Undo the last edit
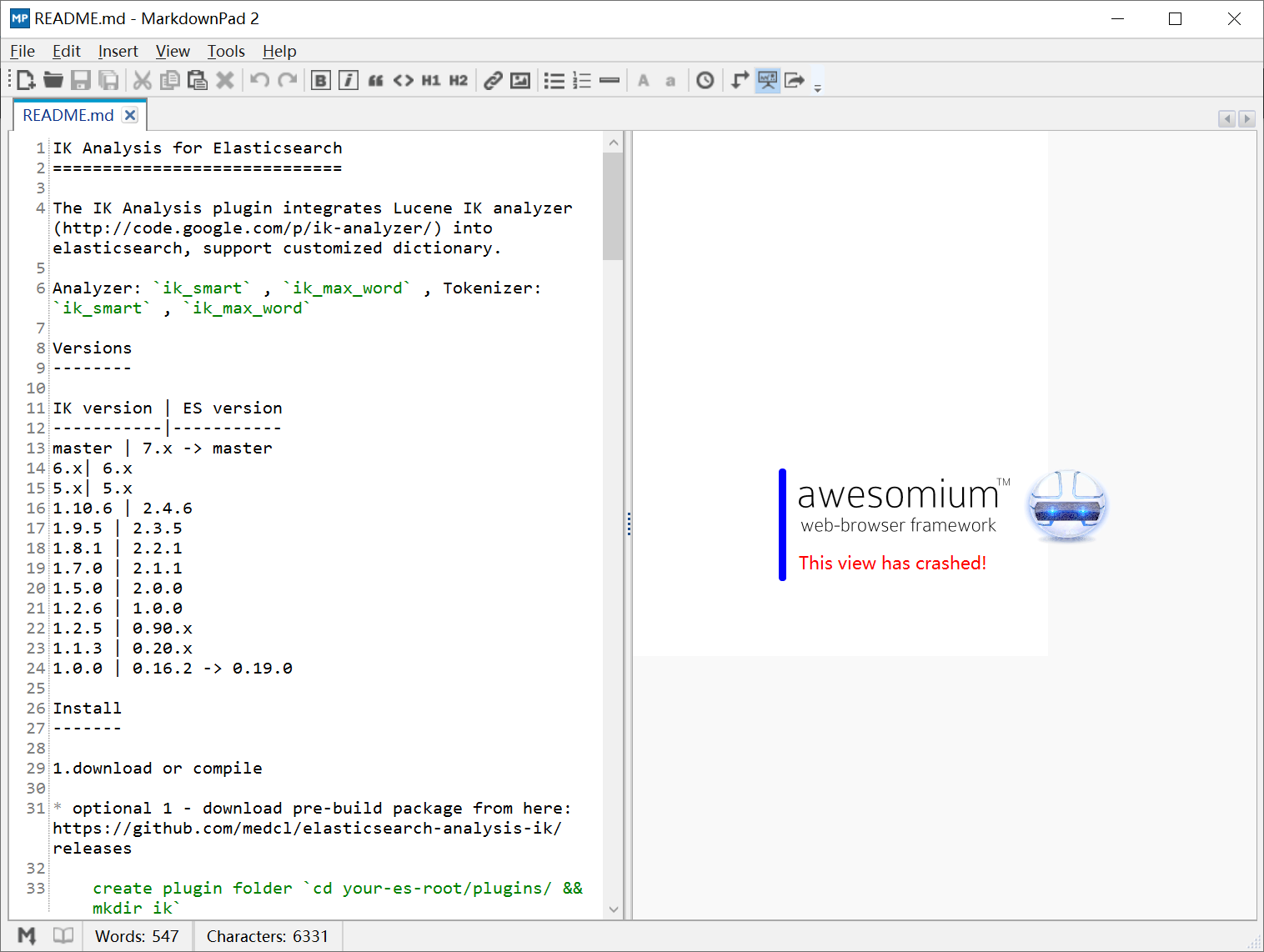The image size is (1264, 952). (258, 80)
